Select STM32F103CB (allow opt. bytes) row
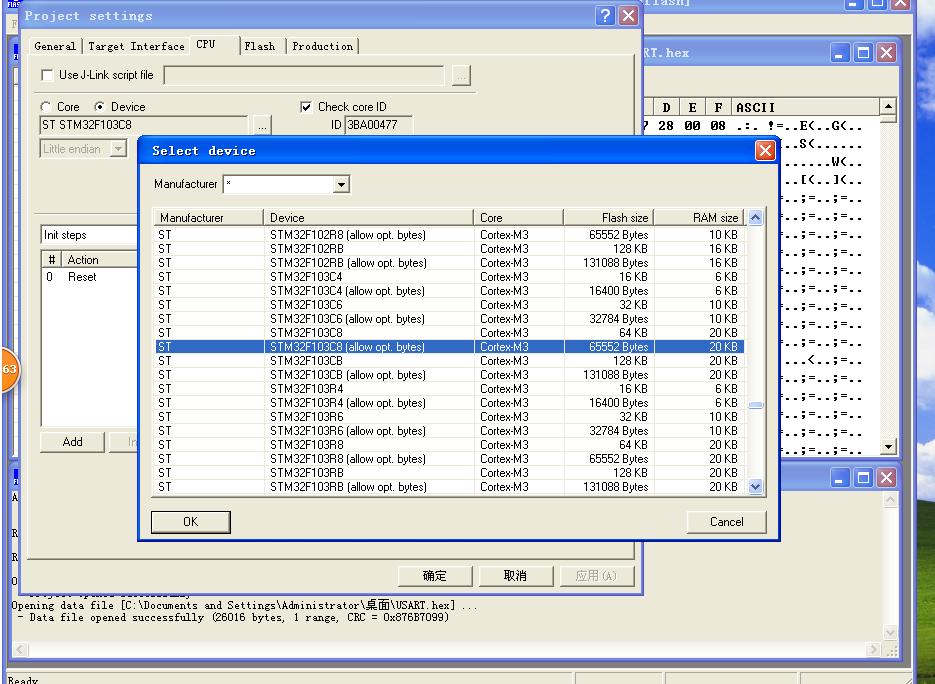 [450, 375]
